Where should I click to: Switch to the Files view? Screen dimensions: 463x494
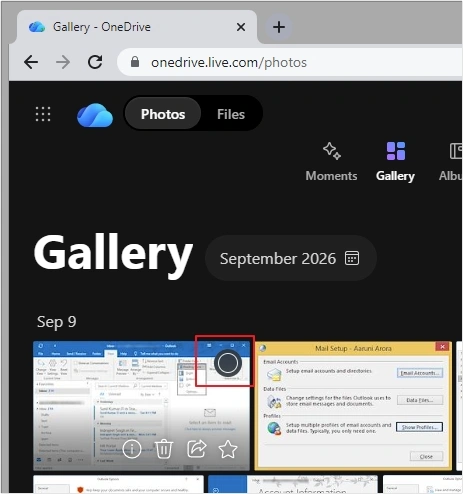[231, 114]
